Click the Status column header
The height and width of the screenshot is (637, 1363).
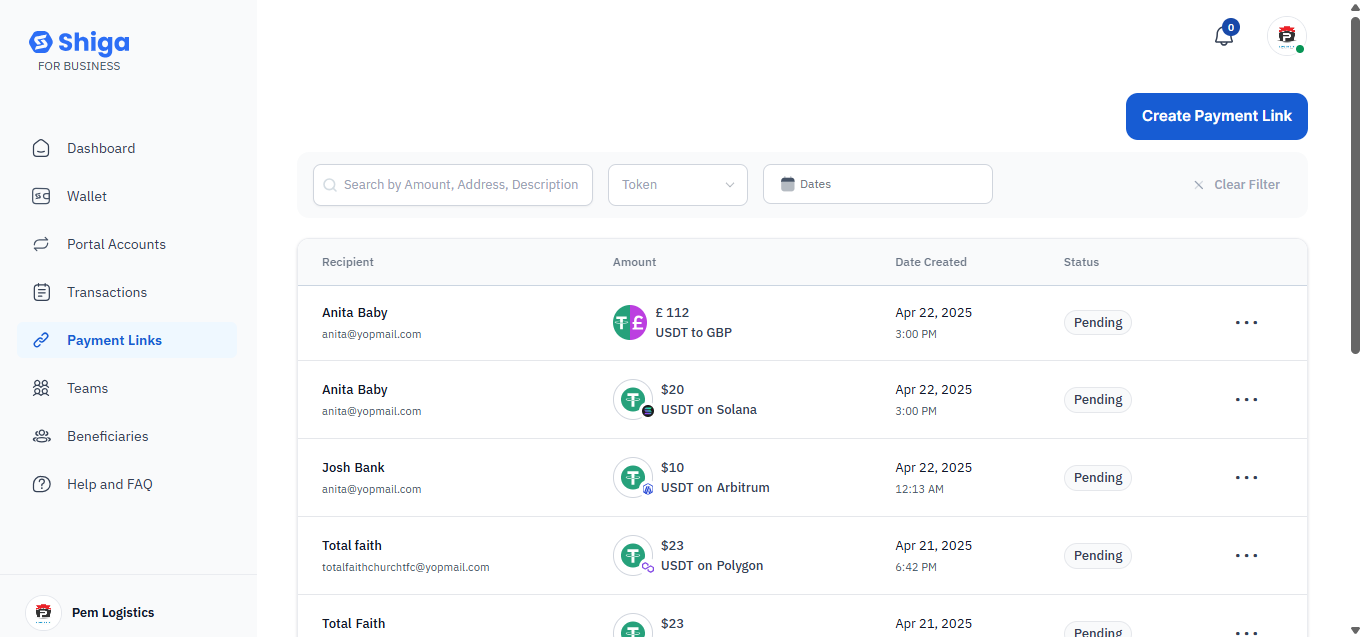point(1081,262)
